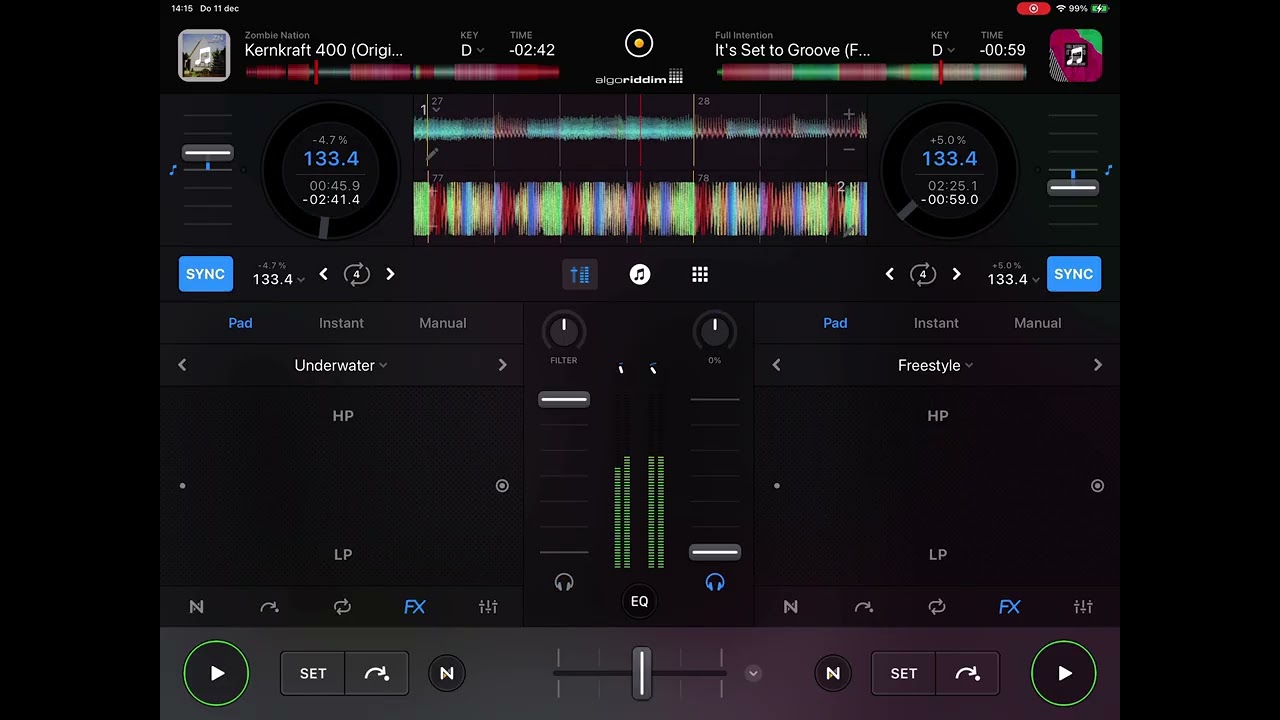The width and height of the screenshot is (1280, 720).
Task: Open the loop tool on right deck tool row
Action: (x=937, y=607)
